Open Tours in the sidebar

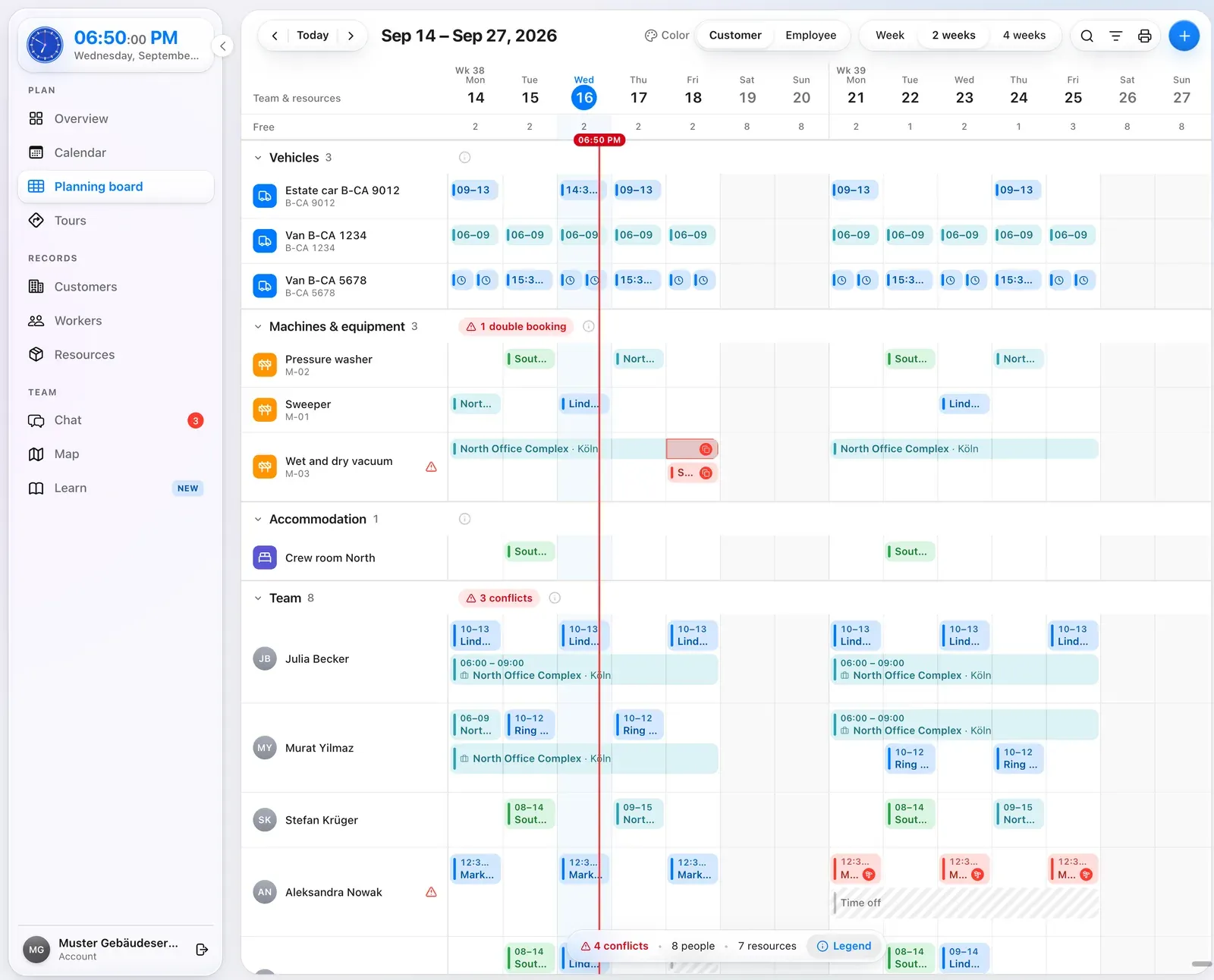coord(116,221)
